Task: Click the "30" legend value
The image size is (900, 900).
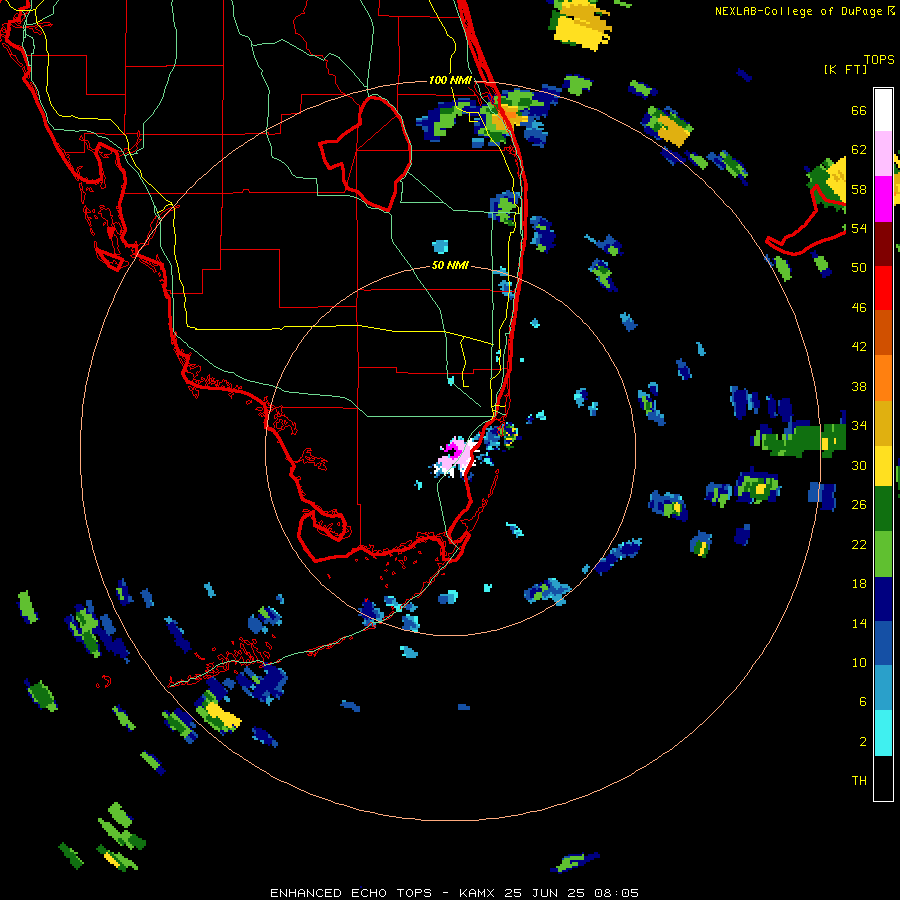Action: 859,465
